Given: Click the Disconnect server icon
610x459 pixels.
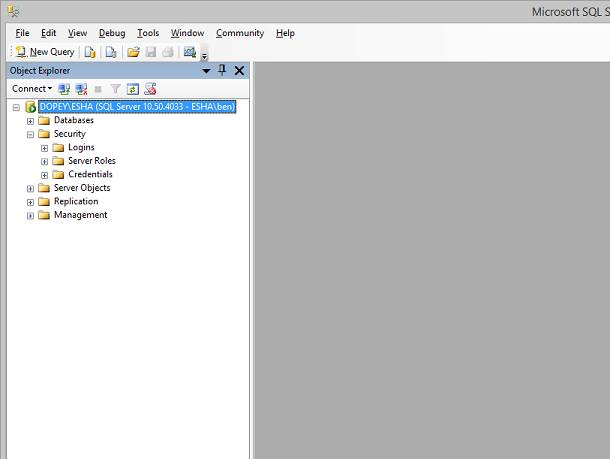Looking at the screenshot, I should pos(81,89).
